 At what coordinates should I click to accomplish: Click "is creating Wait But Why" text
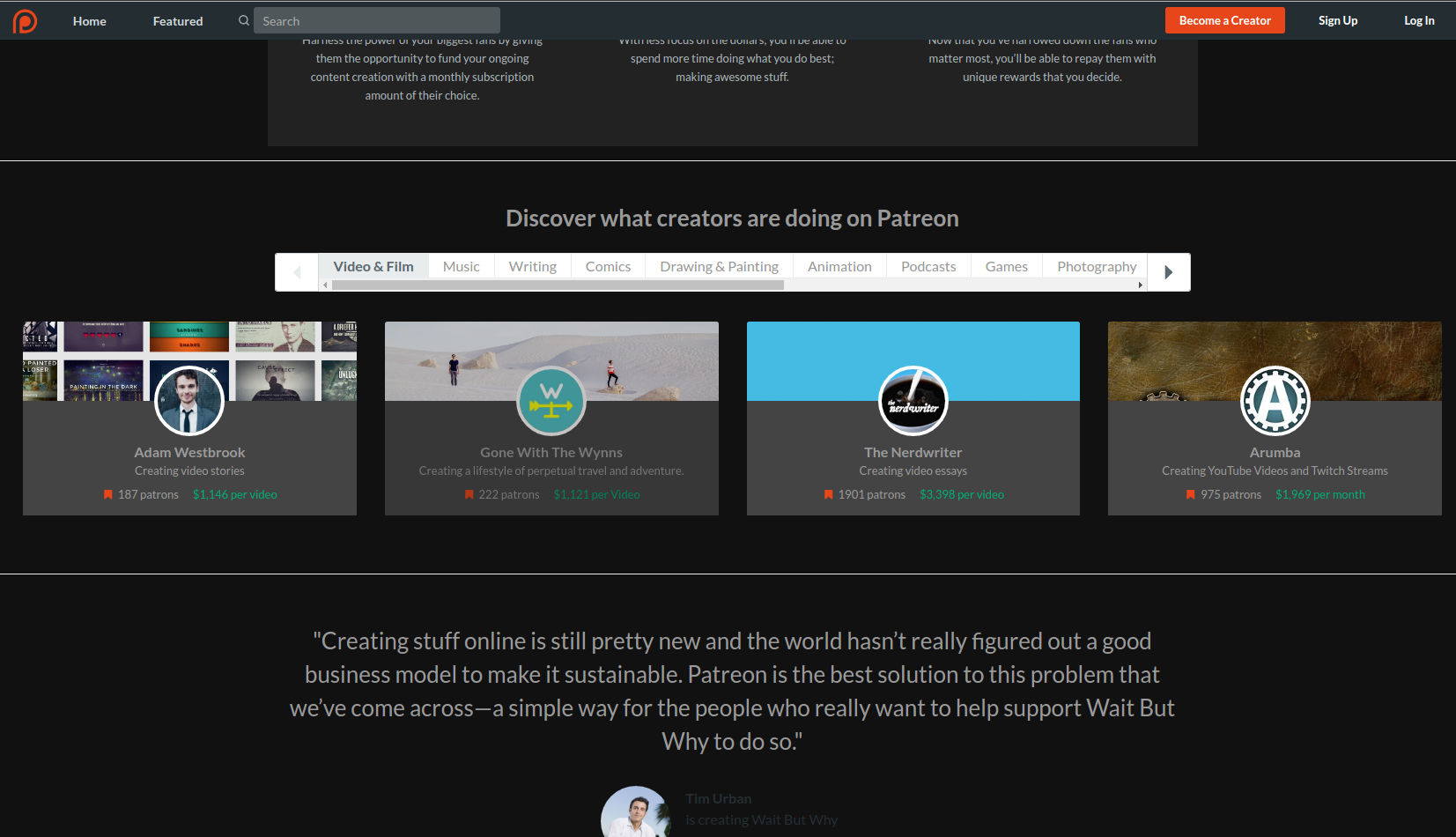(x=762, y=820)
